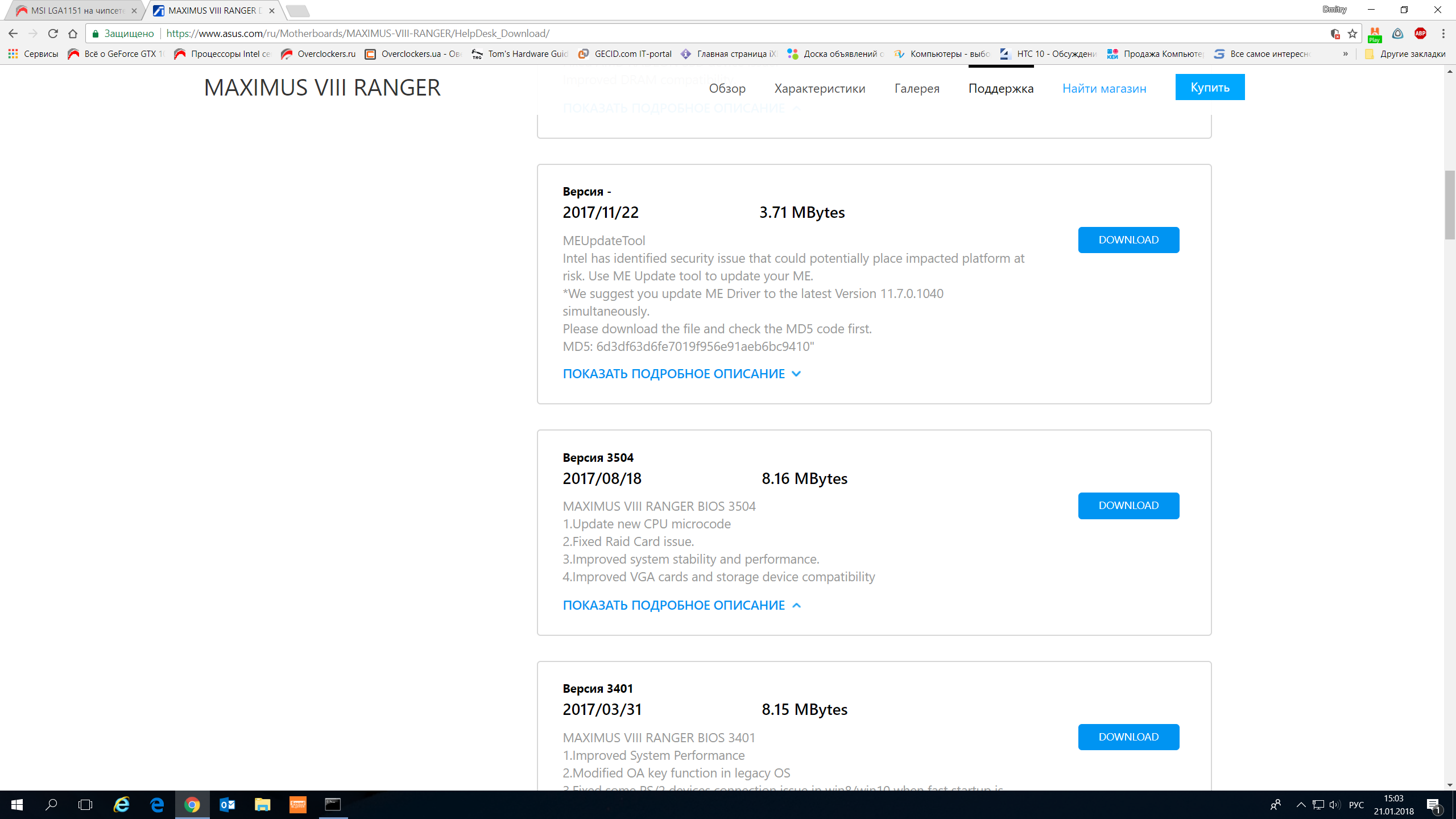Open Chrome's three-dot menu
The image size is (1456, 819).
coord(1443,34)
